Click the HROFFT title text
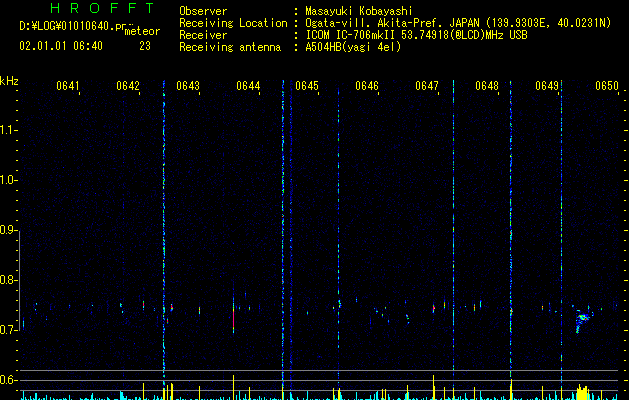Viewport: 629px width, 400px height. click(x=103, y=8)
